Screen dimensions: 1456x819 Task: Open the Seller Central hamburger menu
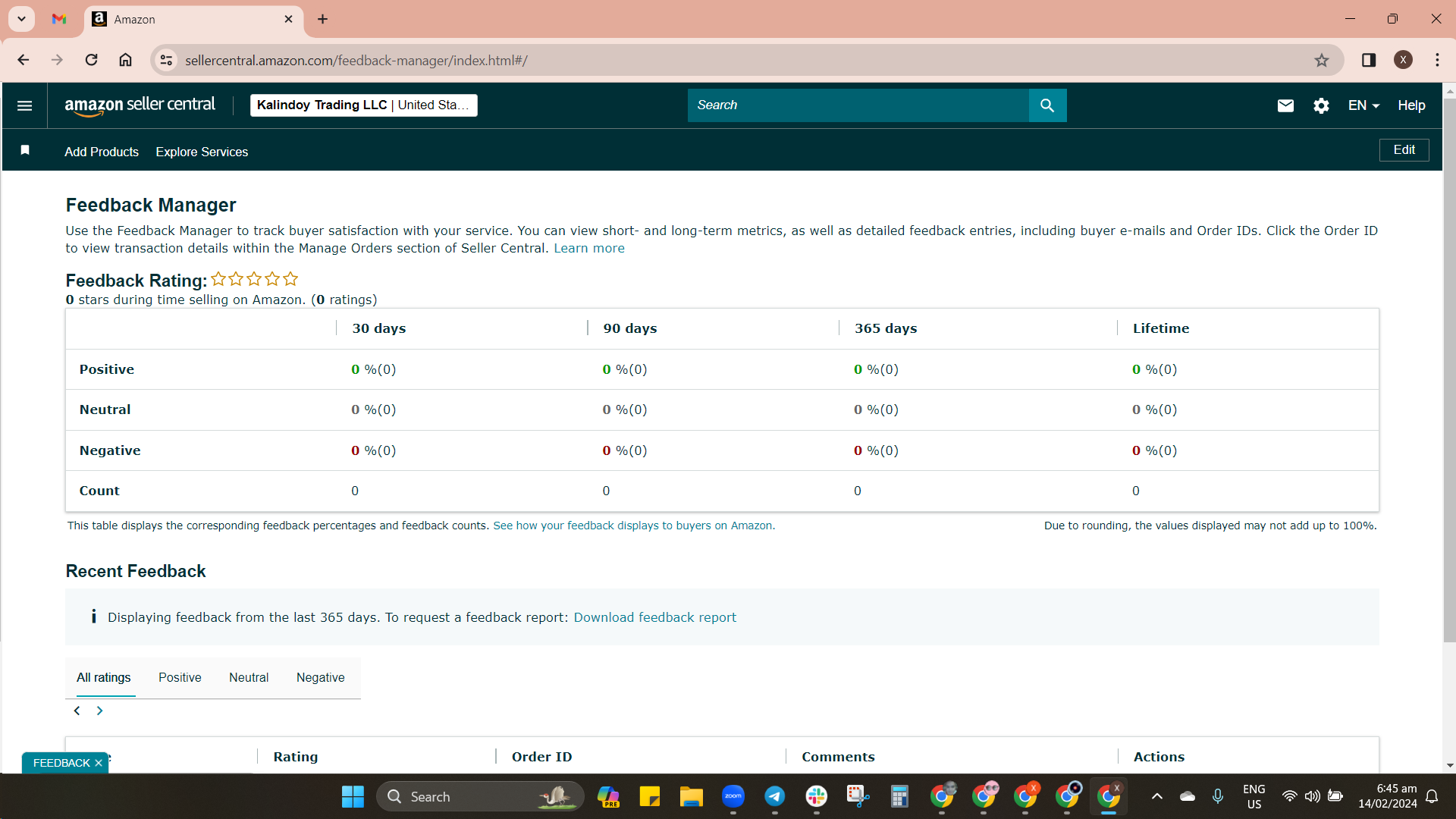pos(24,105)
